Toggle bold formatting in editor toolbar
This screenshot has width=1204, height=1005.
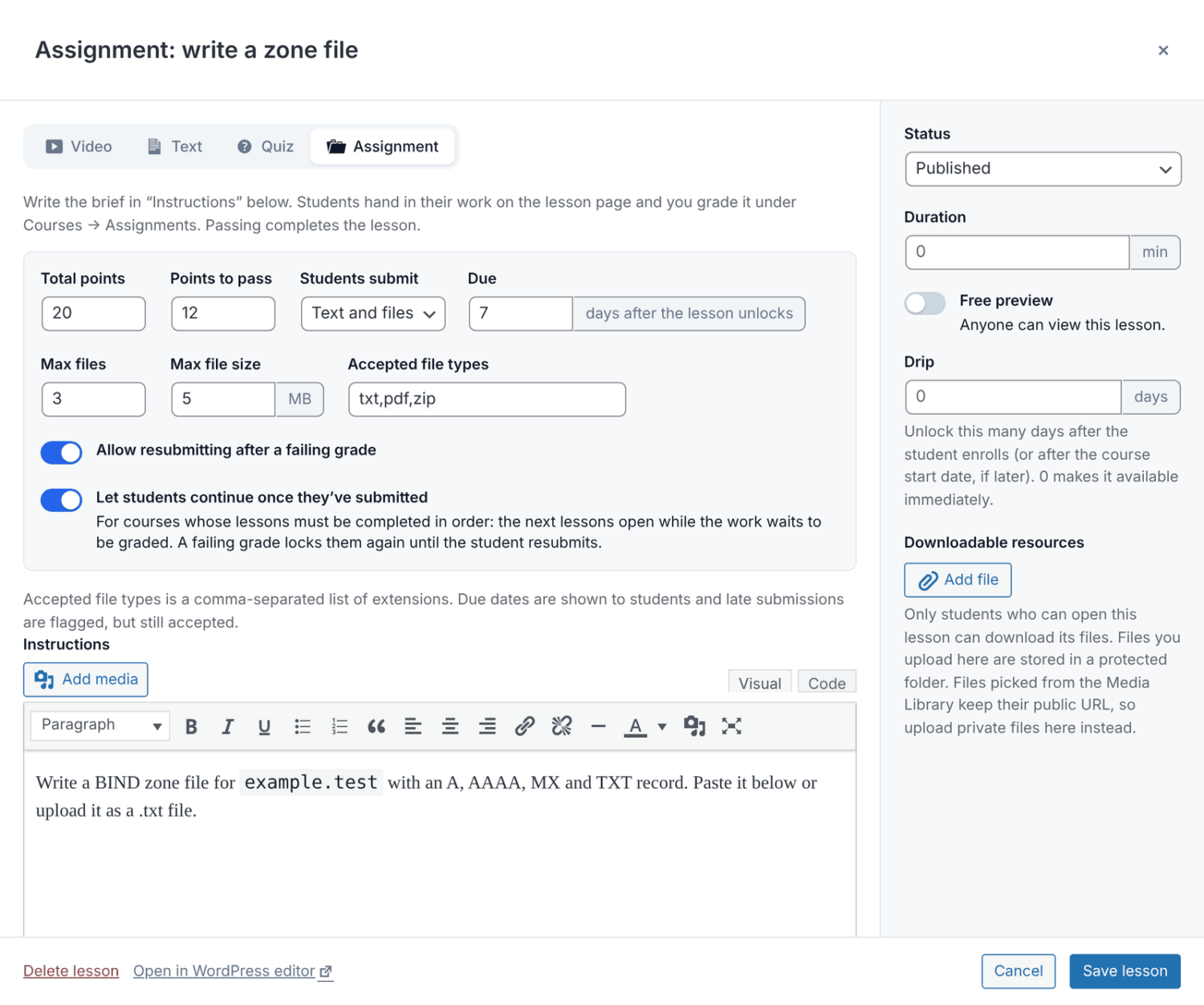(191, 726)
